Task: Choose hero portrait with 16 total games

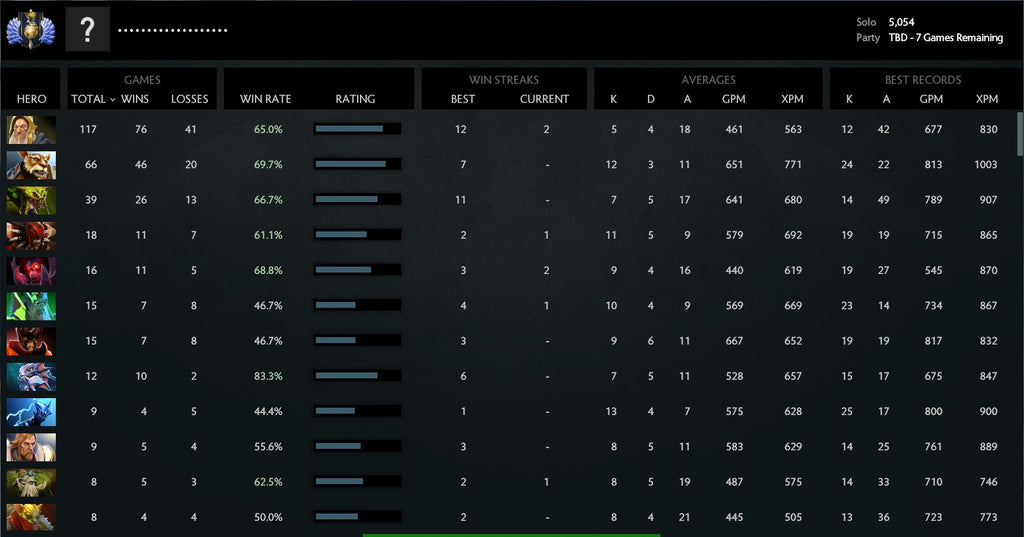Action: pyautogui.click(x=31, y=270)
